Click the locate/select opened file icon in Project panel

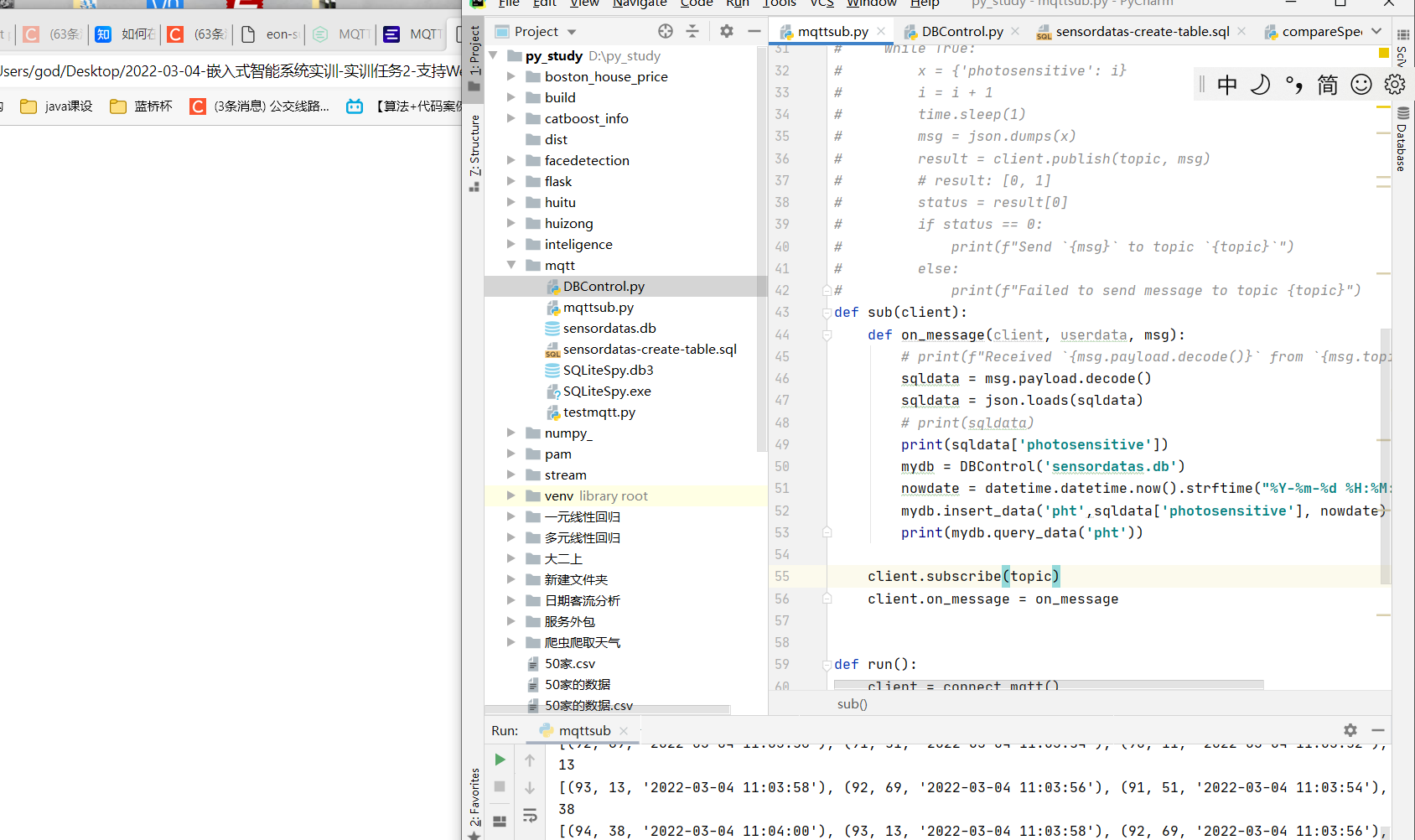666,32
